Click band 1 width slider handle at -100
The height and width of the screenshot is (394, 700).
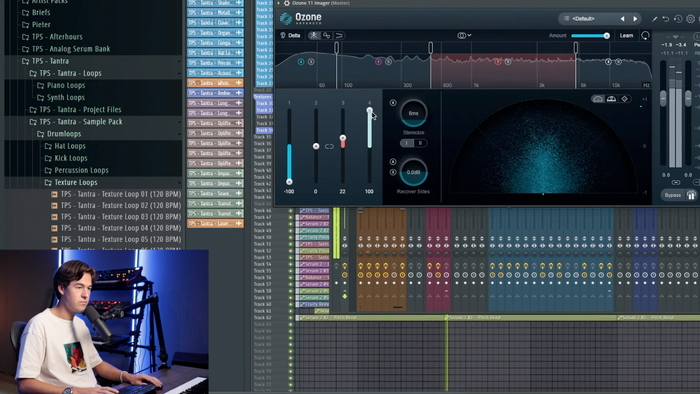pyautogui.click(x=289, y=182)
